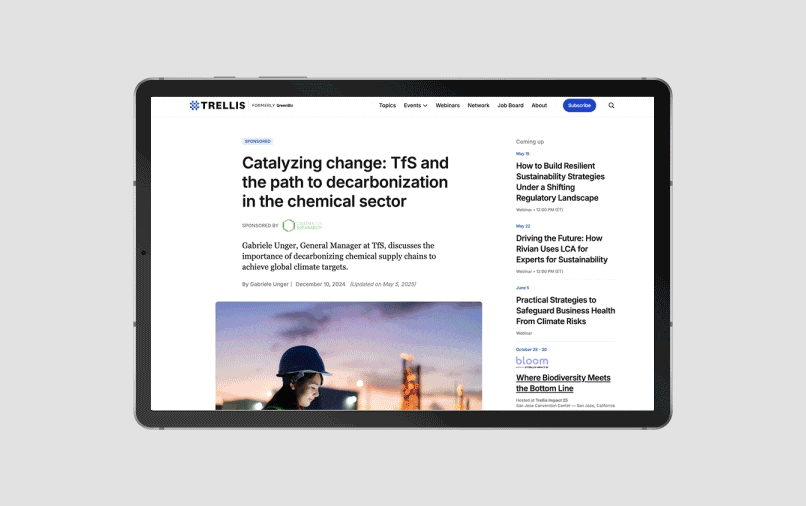Click the bloom event logo
This screenshot has height=506, width=806.
click(532, 361)
